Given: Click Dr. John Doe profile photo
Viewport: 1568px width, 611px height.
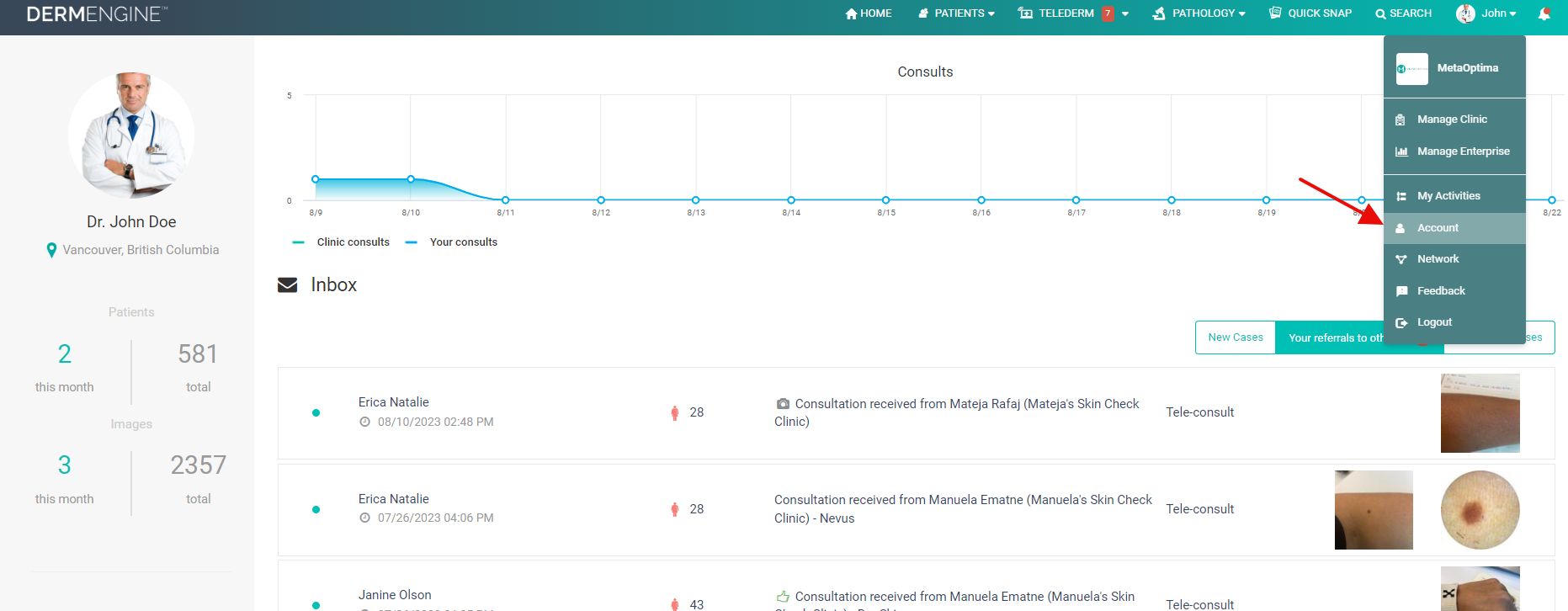Looking at the screenshot, I should 131,135.
